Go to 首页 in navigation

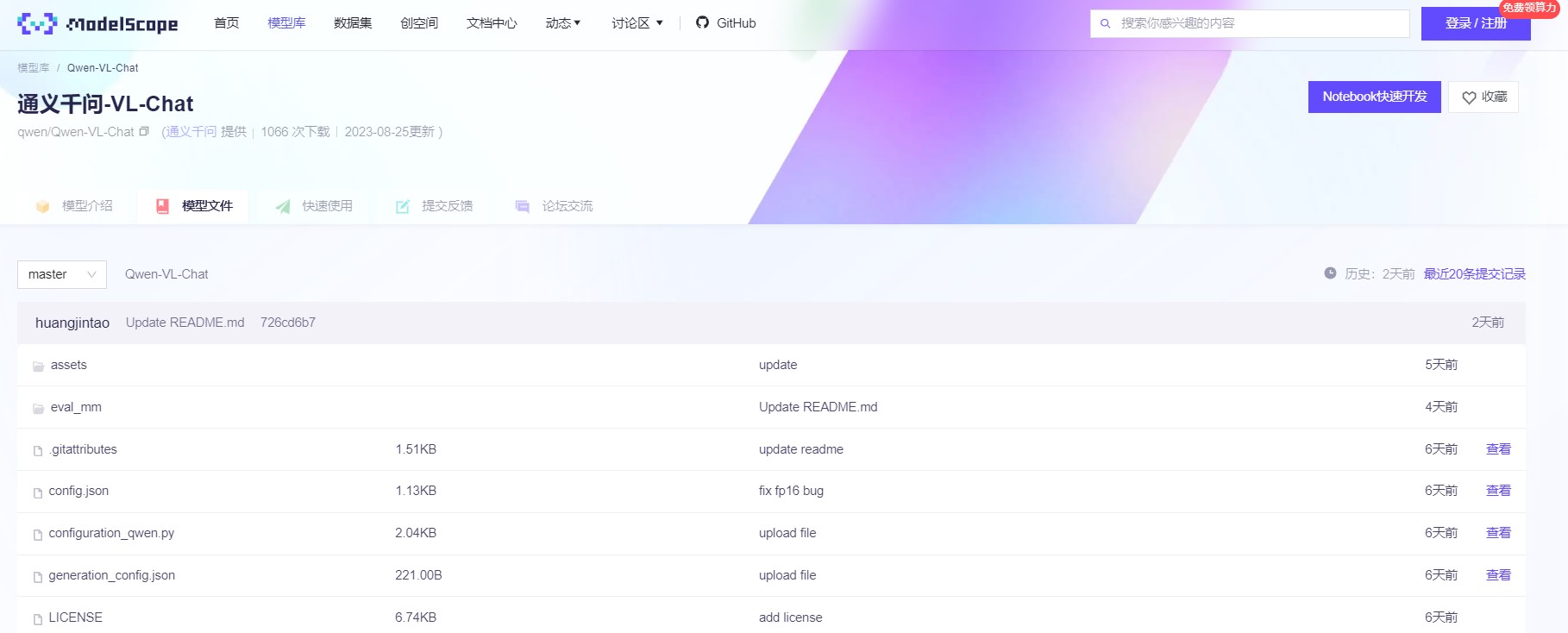click(x=227, y=23)
